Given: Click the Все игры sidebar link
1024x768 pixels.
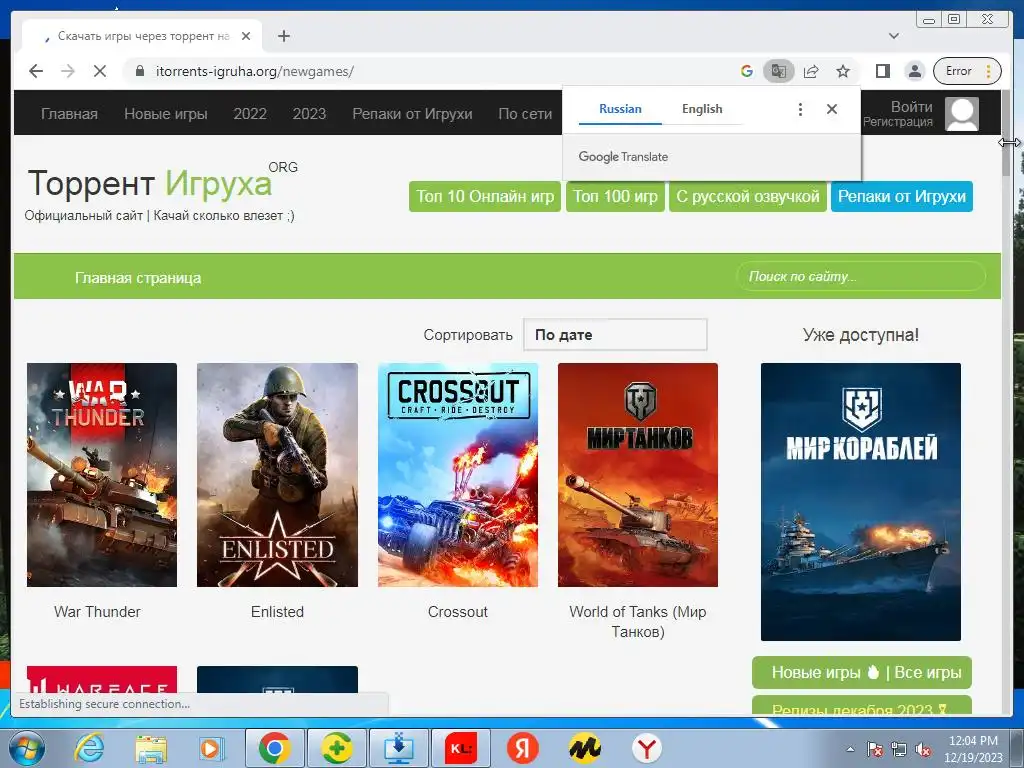Looking at the screenshot, I should (x=928, y=673).
